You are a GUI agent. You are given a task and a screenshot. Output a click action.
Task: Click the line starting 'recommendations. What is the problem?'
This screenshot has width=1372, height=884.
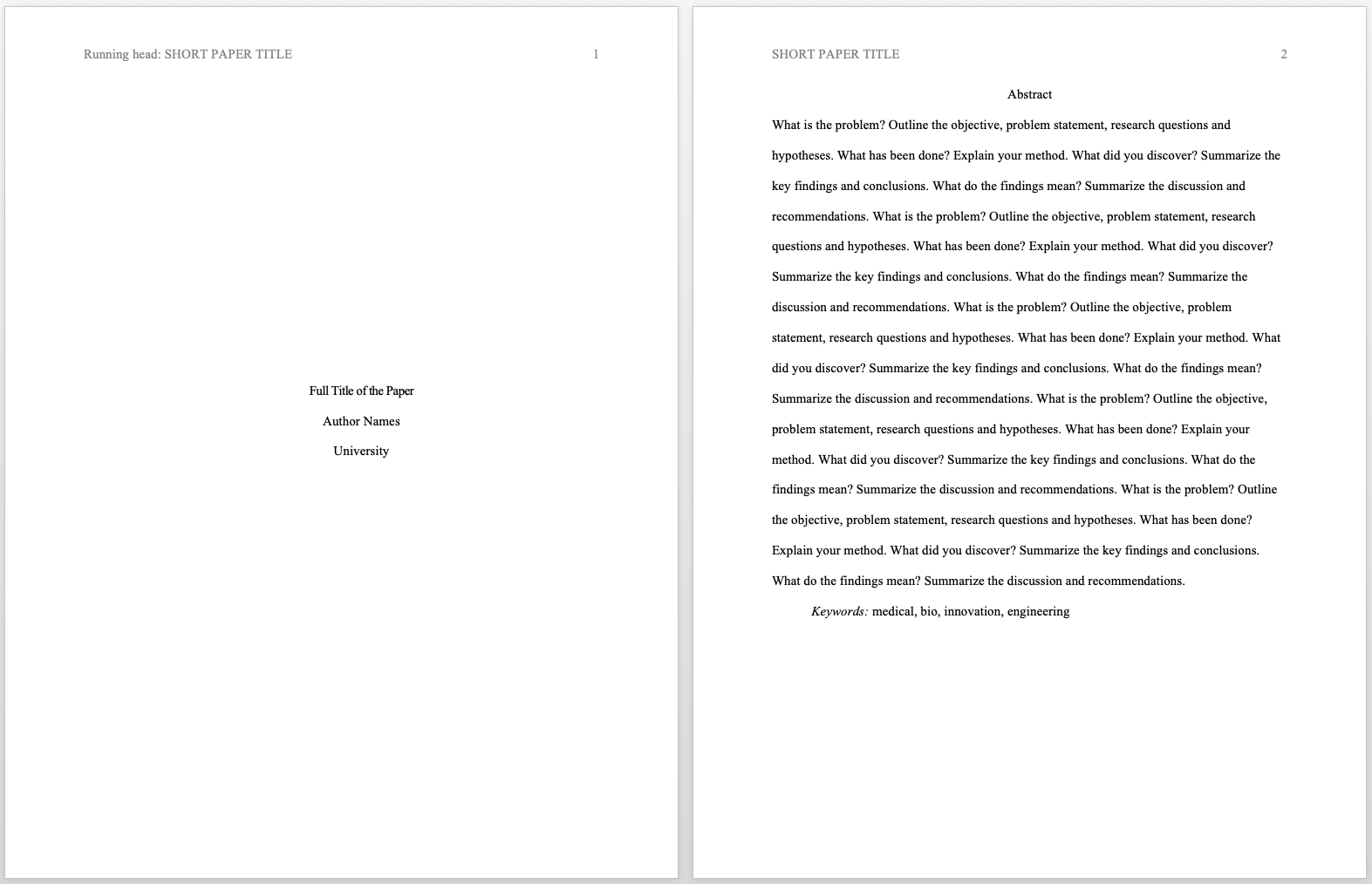click(x=1014, y=216)
